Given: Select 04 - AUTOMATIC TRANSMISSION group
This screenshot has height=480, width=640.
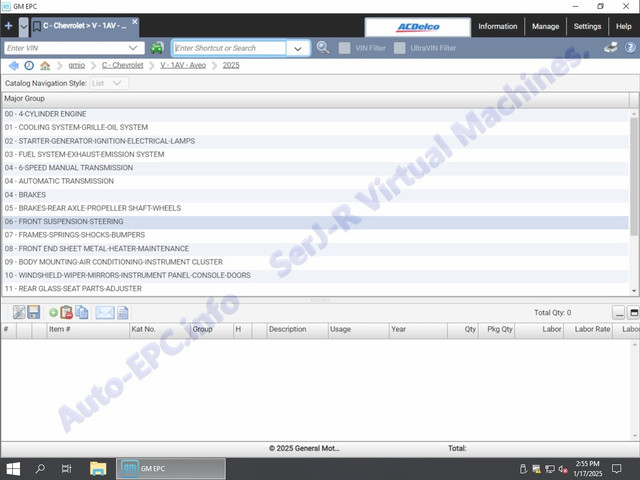Looking at the screenshot, I should tap(315, 181).
